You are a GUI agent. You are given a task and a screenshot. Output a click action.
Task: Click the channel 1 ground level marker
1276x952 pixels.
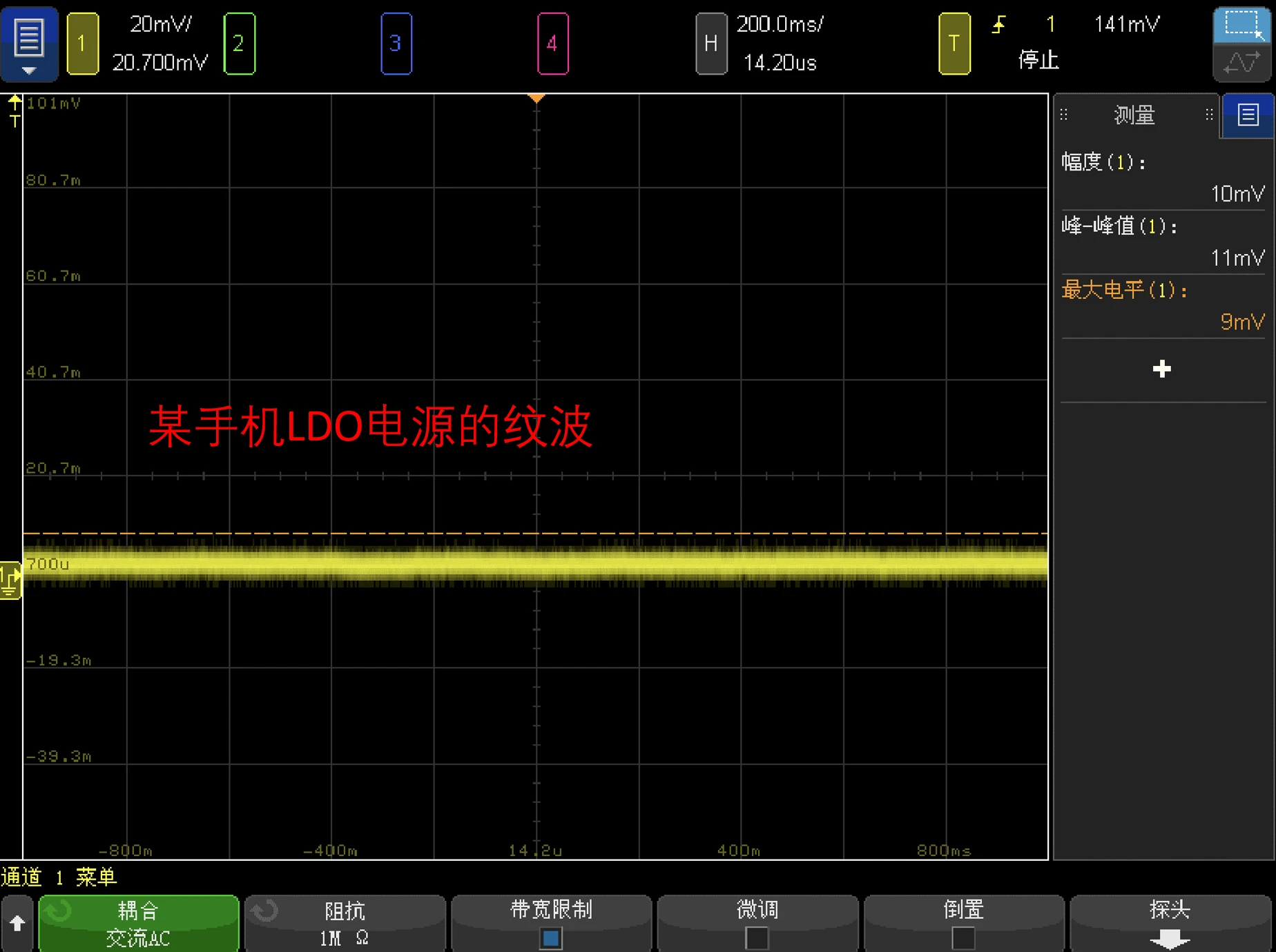coord(10,580)
